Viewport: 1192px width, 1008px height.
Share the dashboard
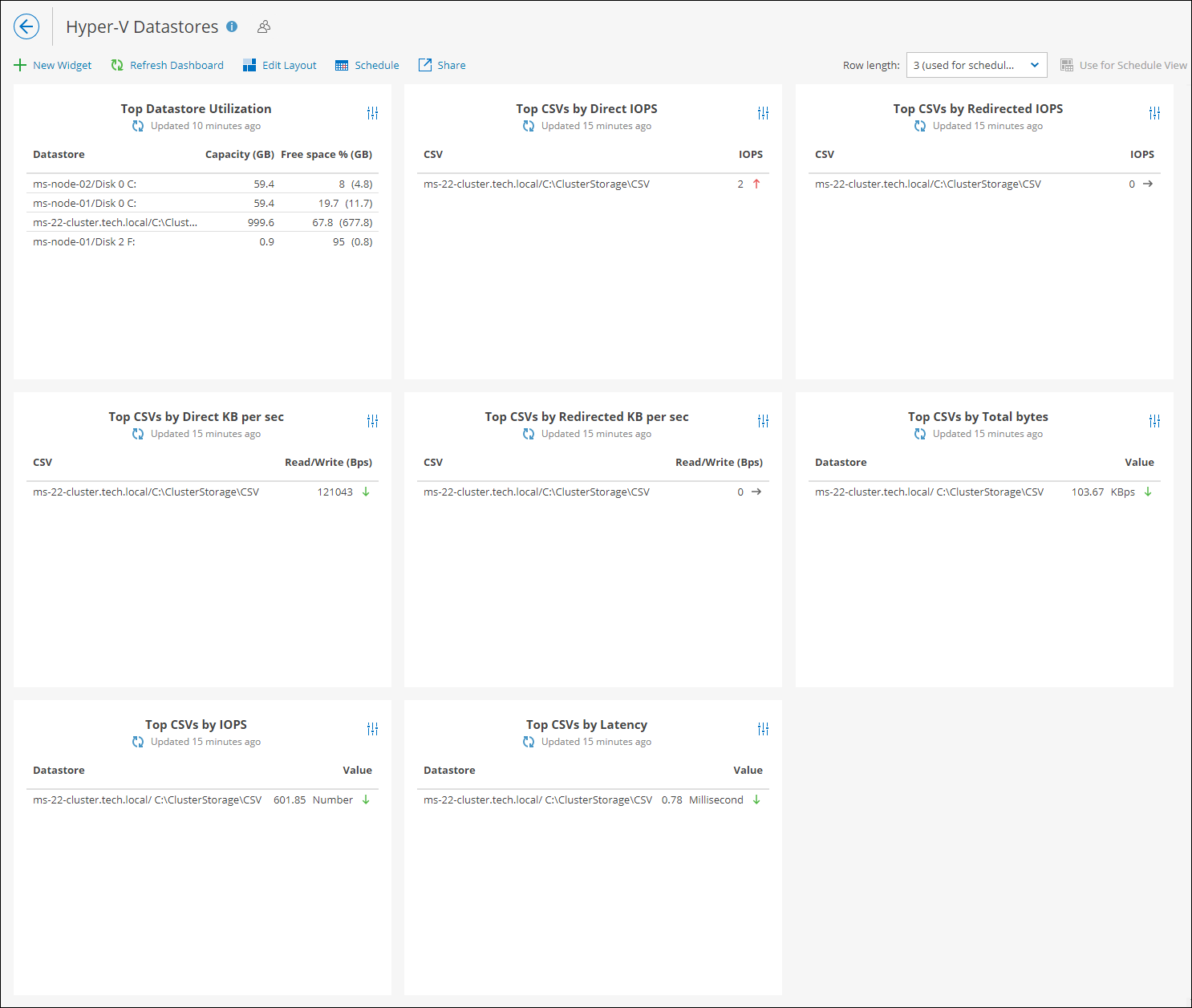[x=442, y=65]
